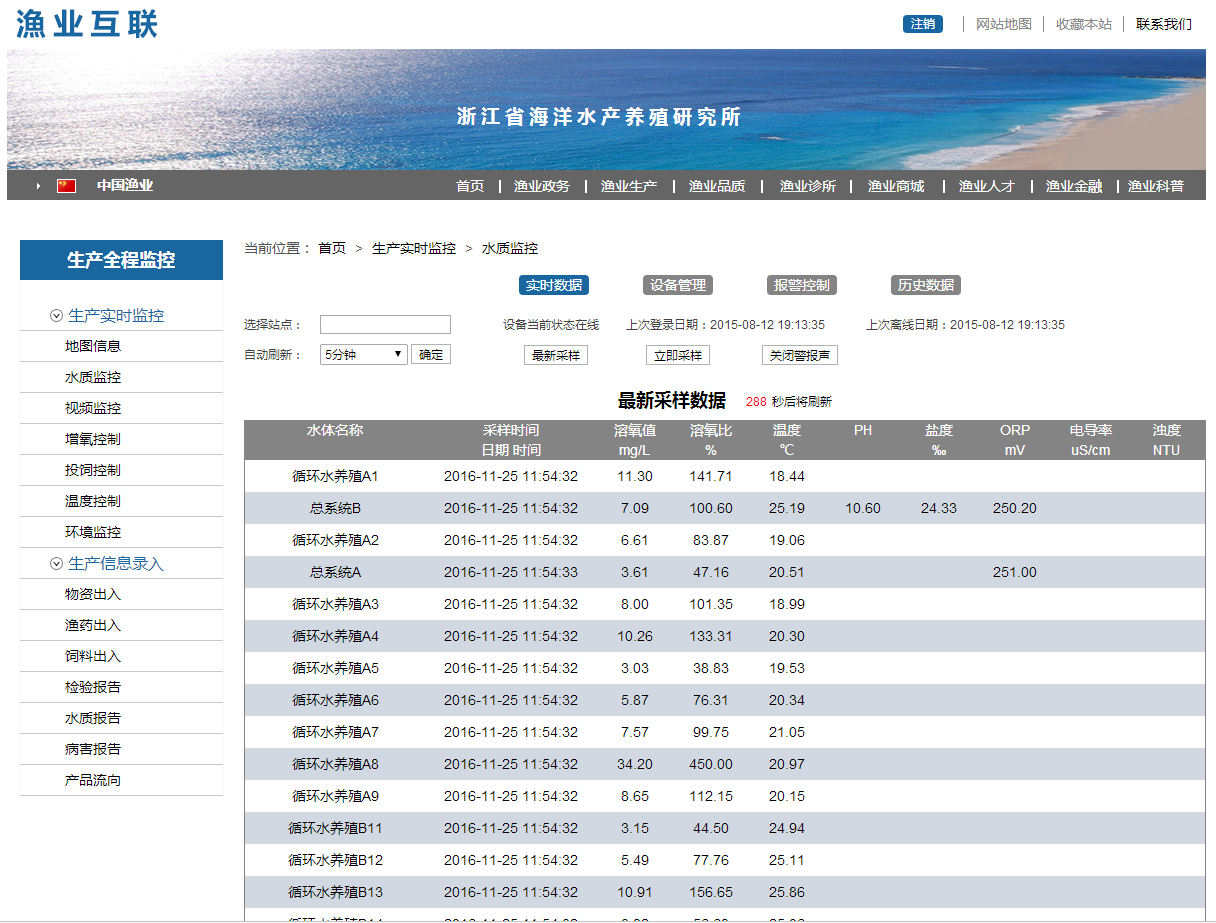Open 渔业科普 navigation item

pos(1156,186)
